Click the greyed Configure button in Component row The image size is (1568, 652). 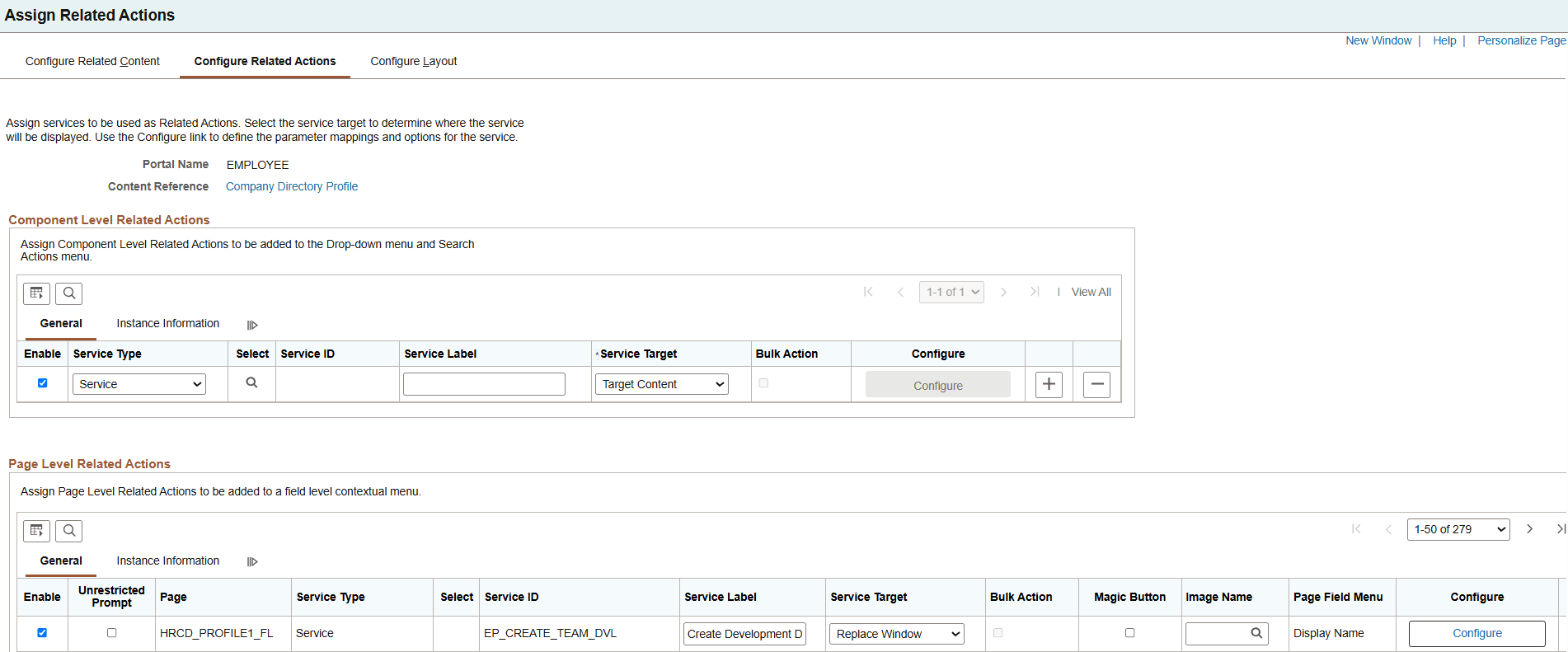click(938, 385)
